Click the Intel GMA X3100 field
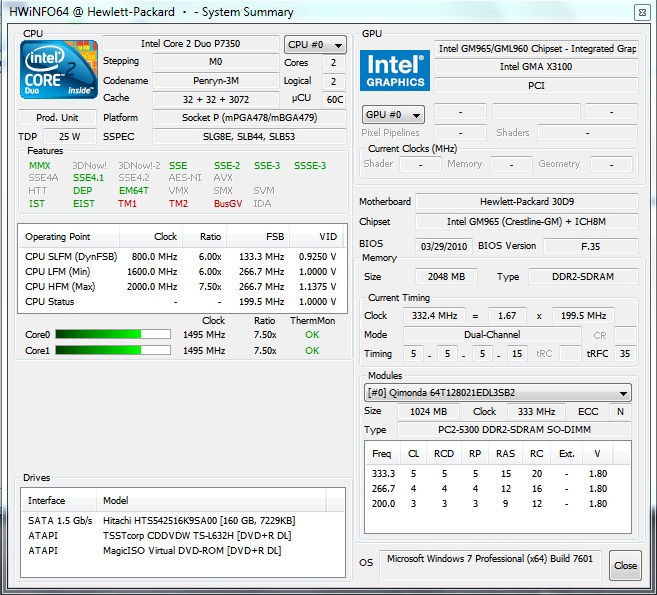This screenshot has width=657, height=595. coord(536,67)
